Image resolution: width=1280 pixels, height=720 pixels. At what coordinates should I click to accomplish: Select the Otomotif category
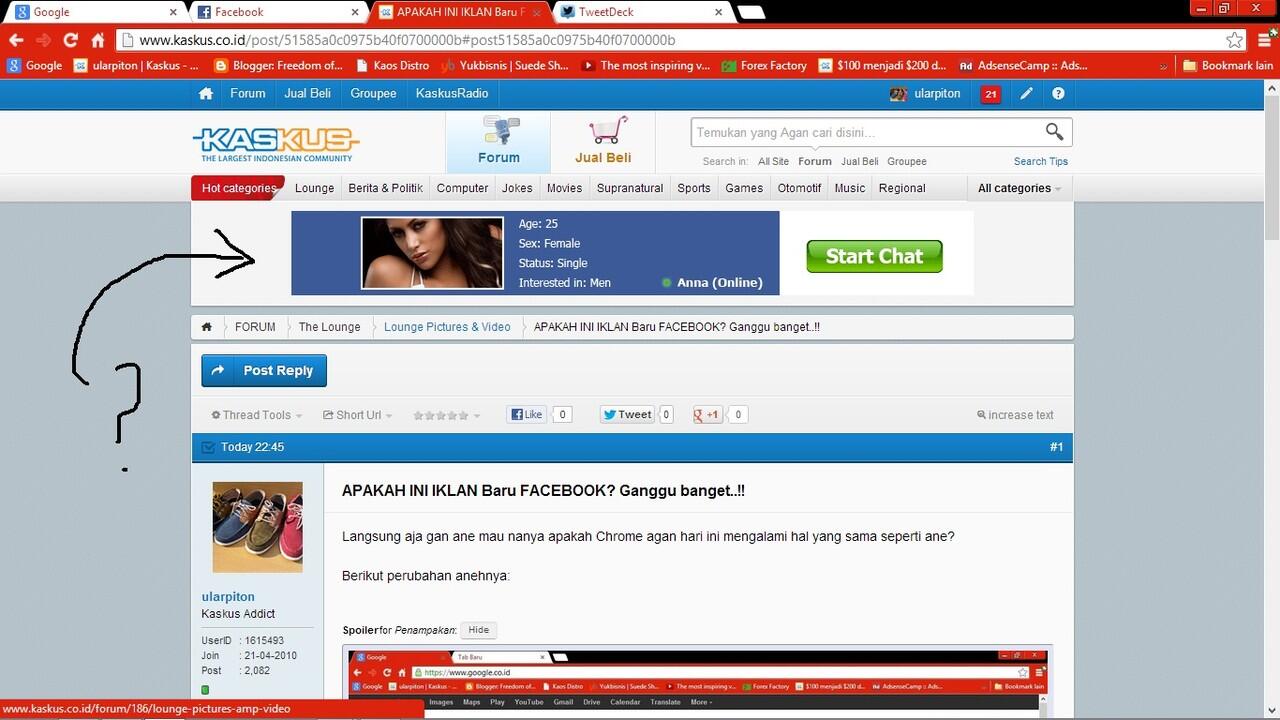(x=799, y=188)
